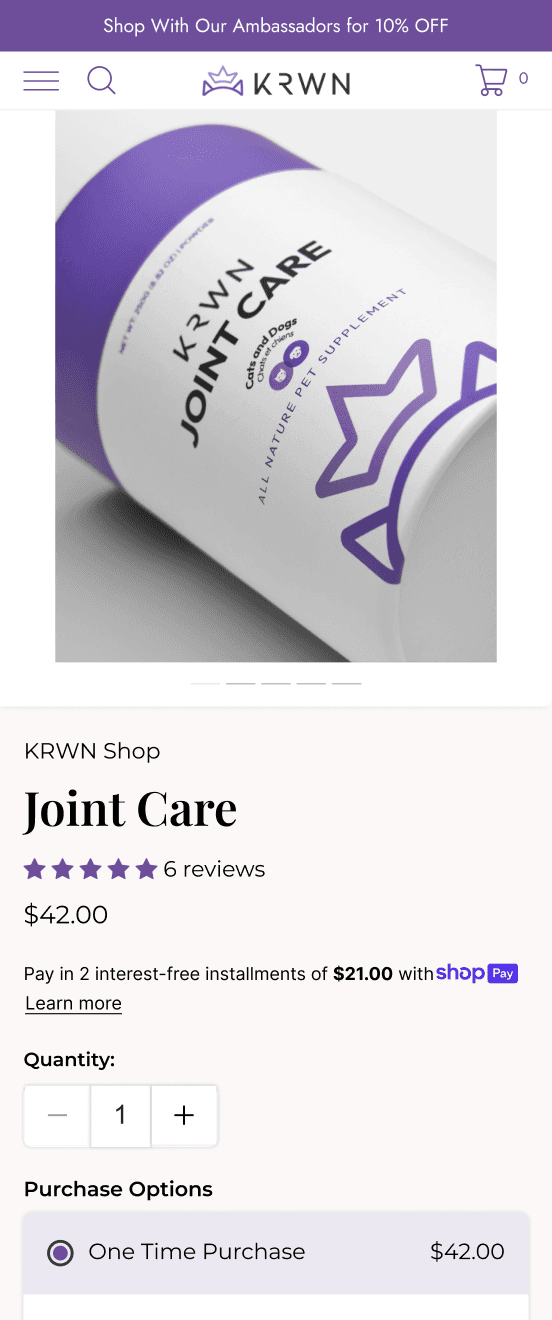The width and height of the screenshot is (552, 1320).
Task: Select the third image carousel indicator
Action: [x=276, y=683]
